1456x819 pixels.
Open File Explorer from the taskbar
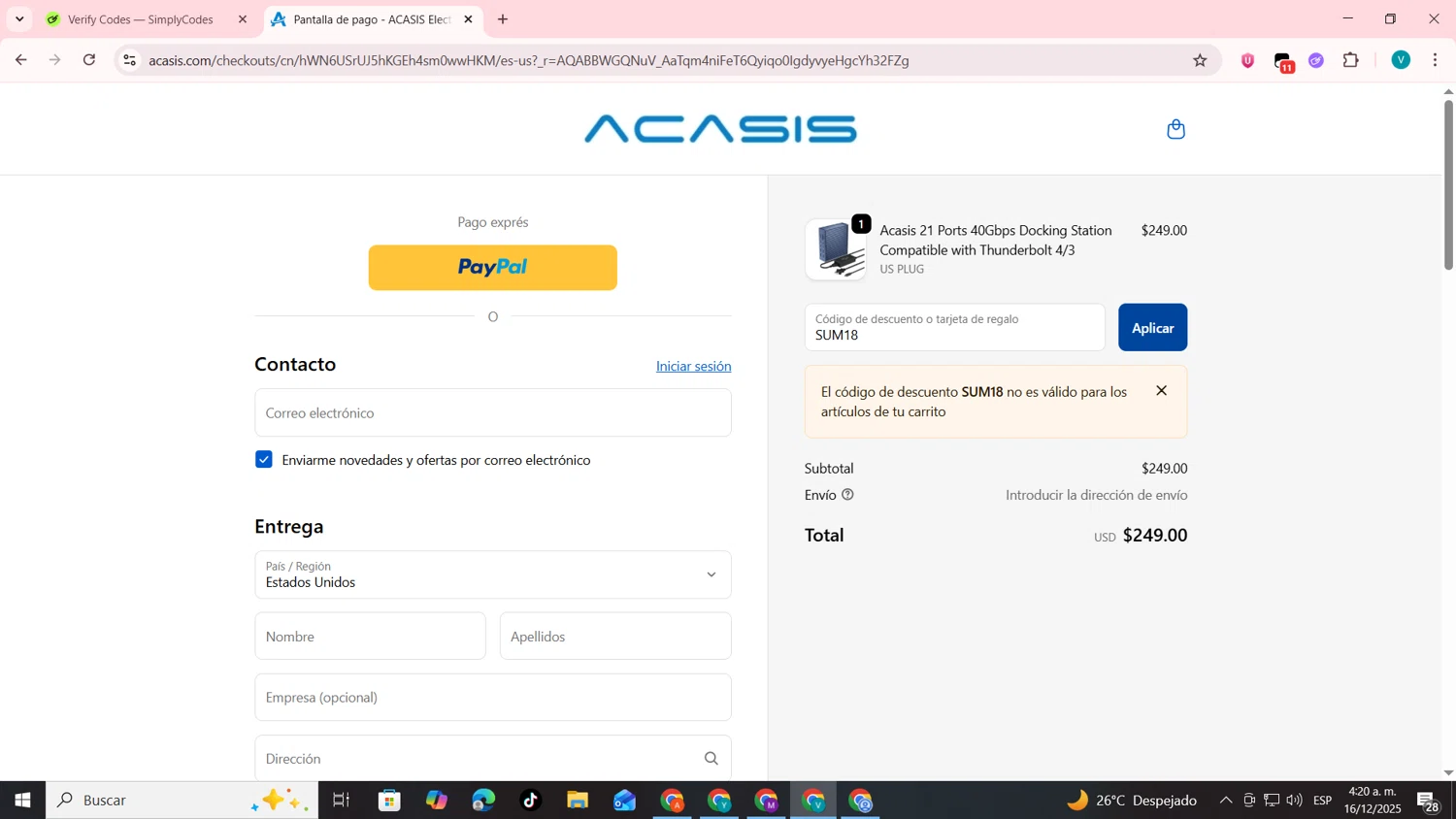[578, 801]
